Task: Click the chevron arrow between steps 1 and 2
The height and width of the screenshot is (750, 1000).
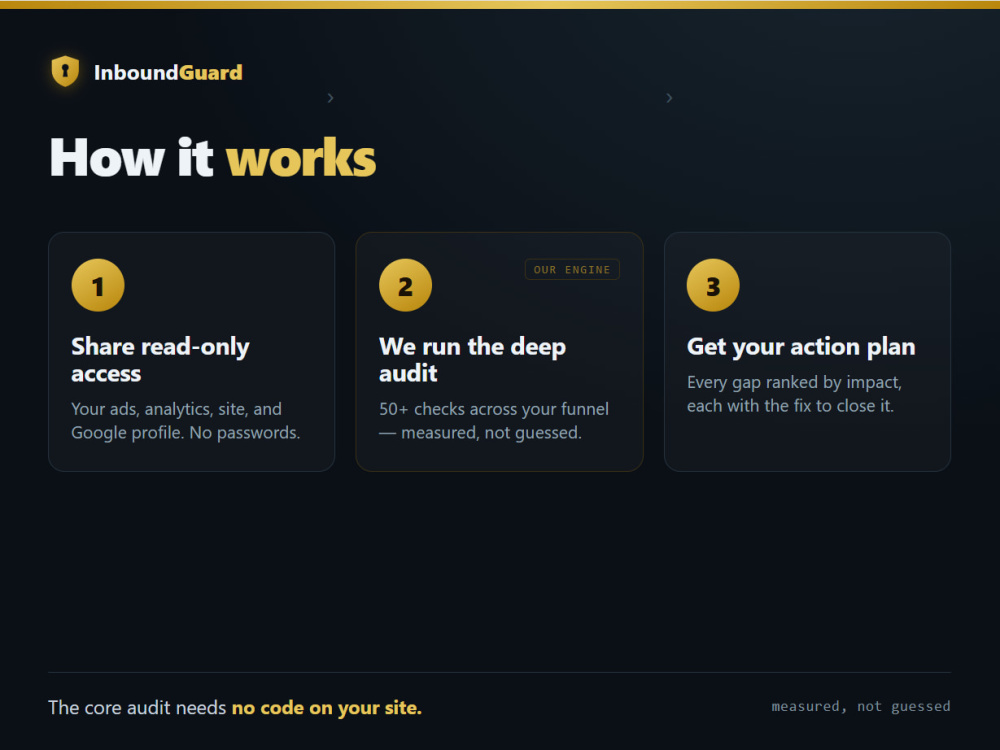Action: click(x=330, y=98)
